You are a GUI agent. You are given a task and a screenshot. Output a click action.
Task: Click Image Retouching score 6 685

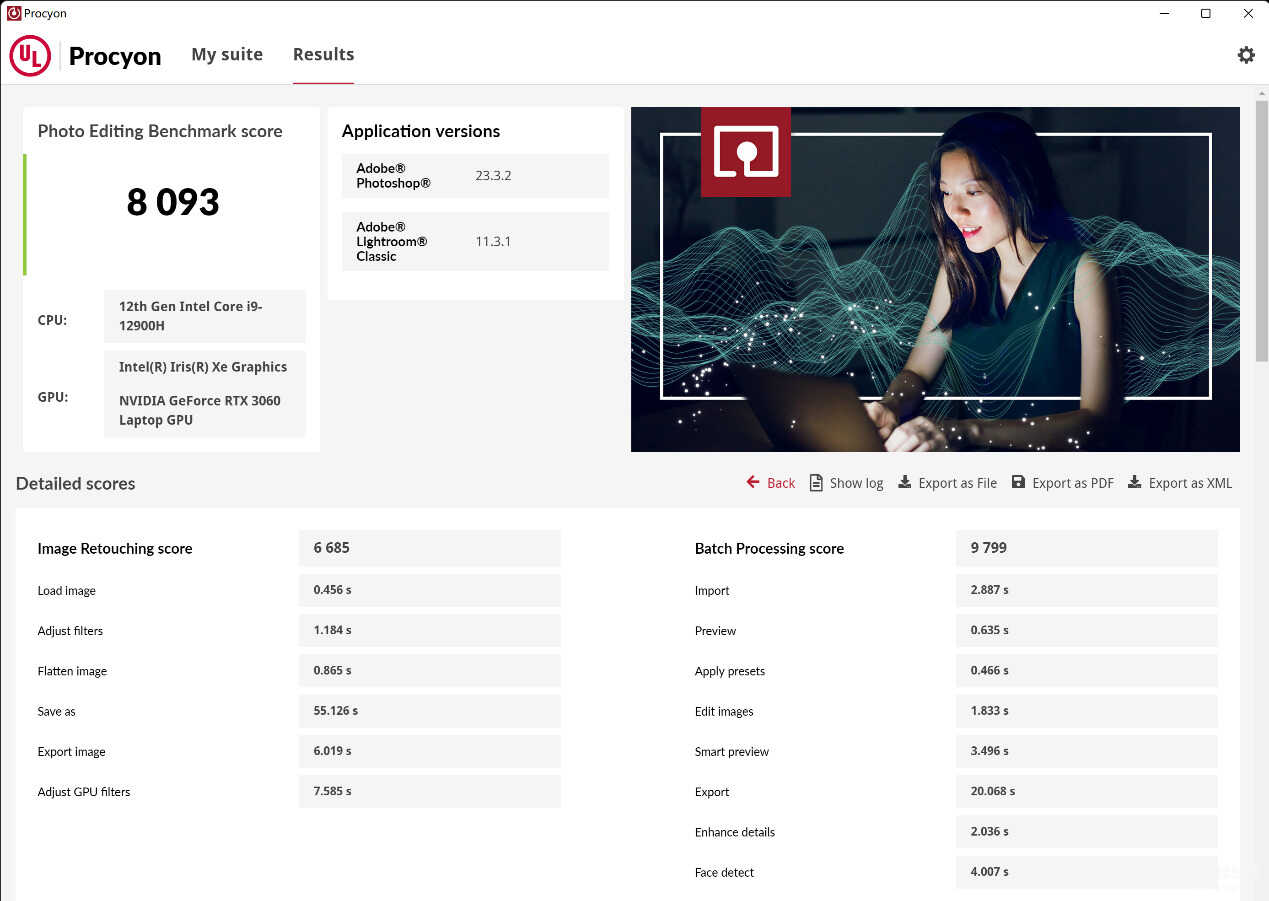tap(430, 548)
